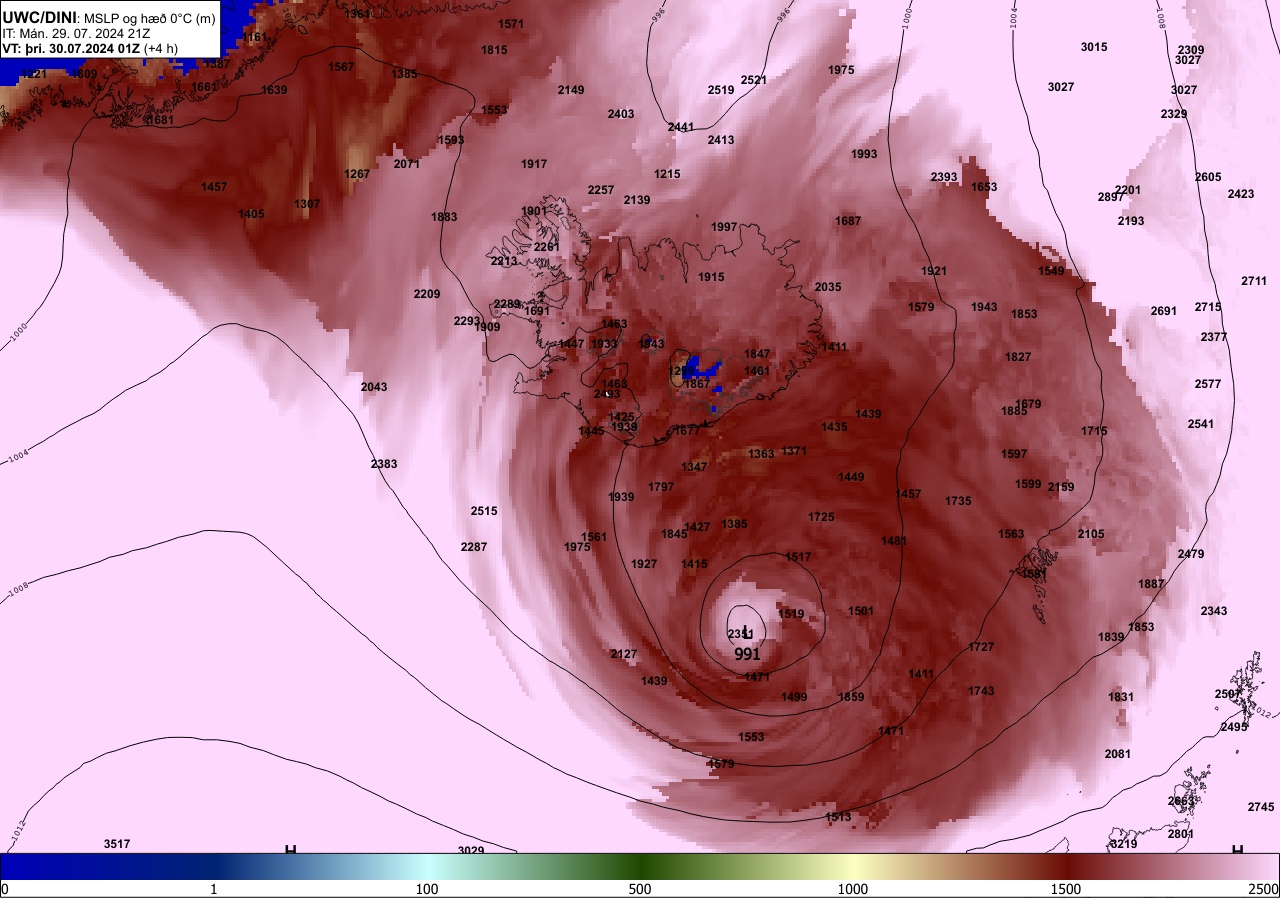Click the height value 1499

[x=794, y=697]
